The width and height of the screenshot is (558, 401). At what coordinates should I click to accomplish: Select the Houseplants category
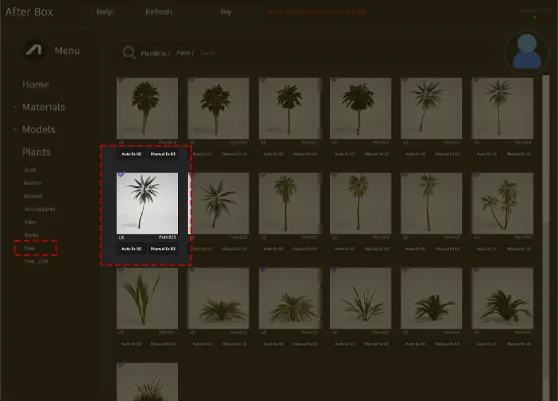(40, 209)
